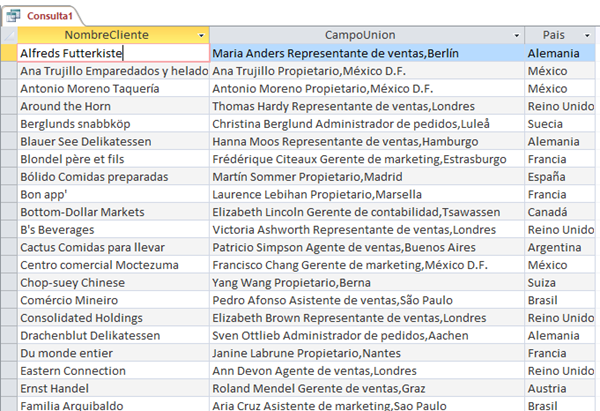Open the NombreCliente column filter dropdown
600x411 pixels.
point(201,36)
